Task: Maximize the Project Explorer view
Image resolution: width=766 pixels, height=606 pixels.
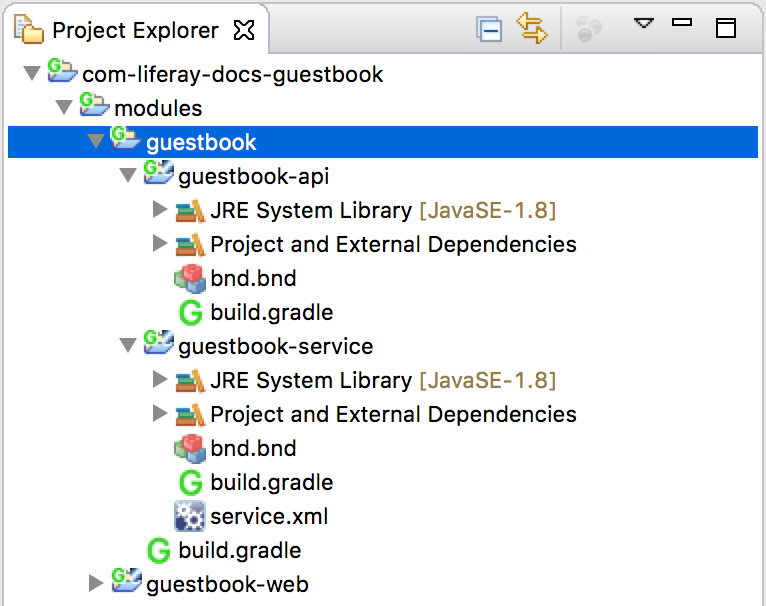Action: click(x=726, y=28)
